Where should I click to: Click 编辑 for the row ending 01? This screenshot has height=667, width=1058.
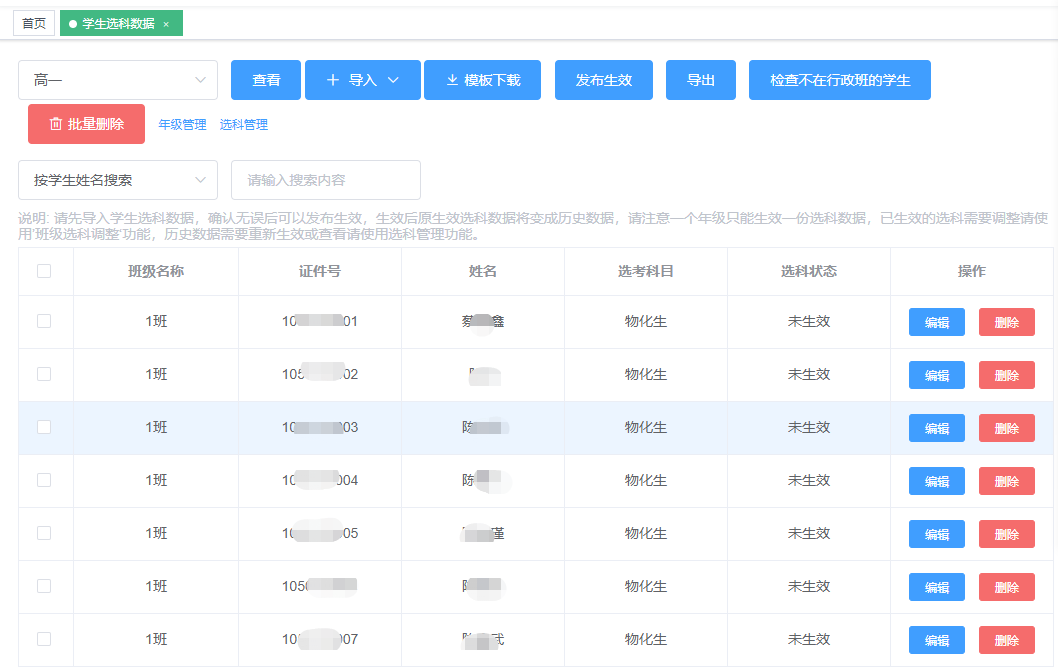click(x=937, y=322)
